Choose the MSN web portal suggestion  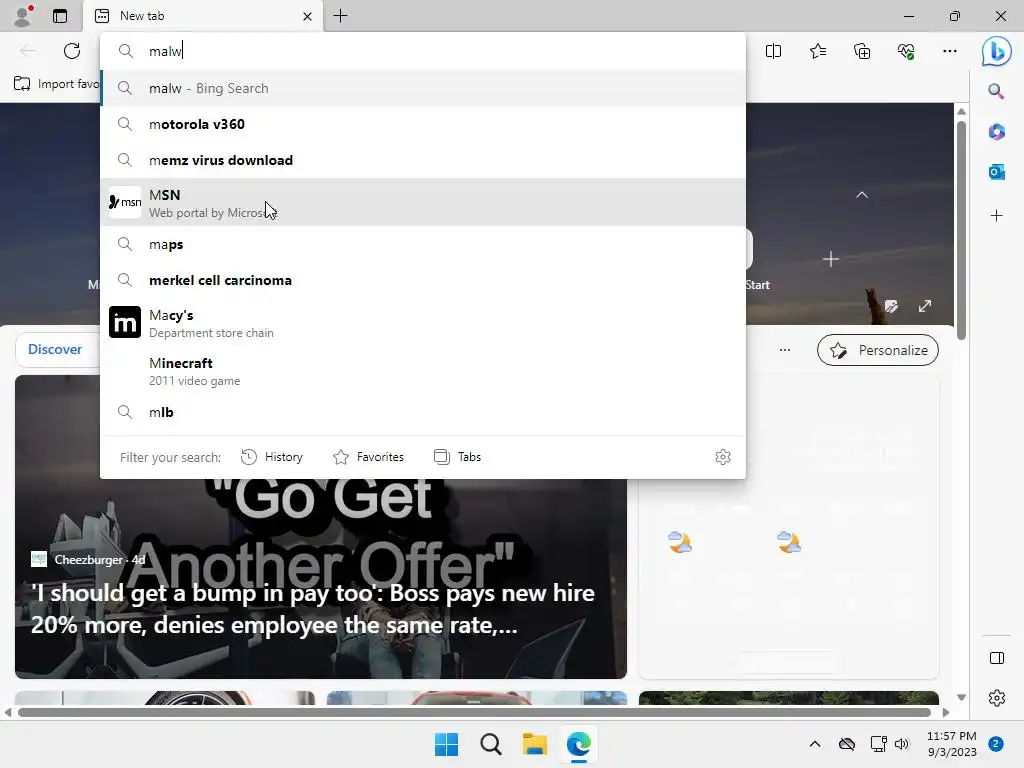tap(423, 202)
